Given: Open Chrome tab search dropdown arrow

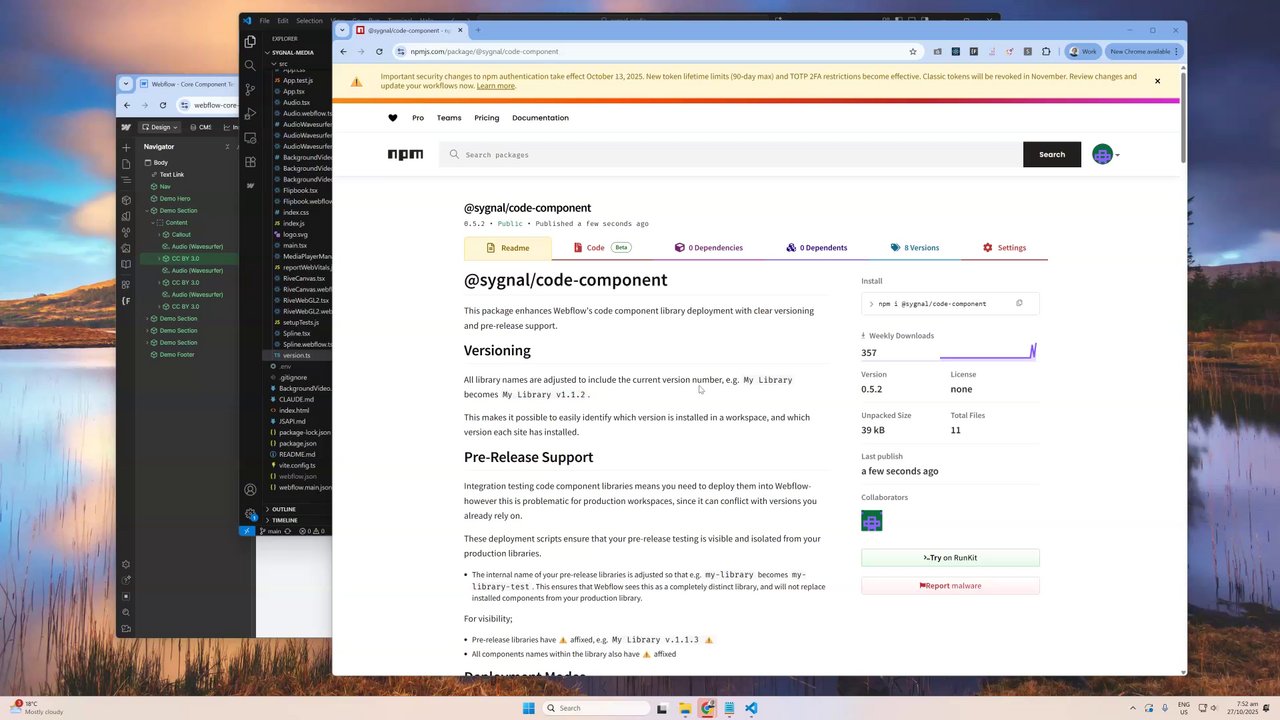Looking at the screenshot, I should click(342, 30).
